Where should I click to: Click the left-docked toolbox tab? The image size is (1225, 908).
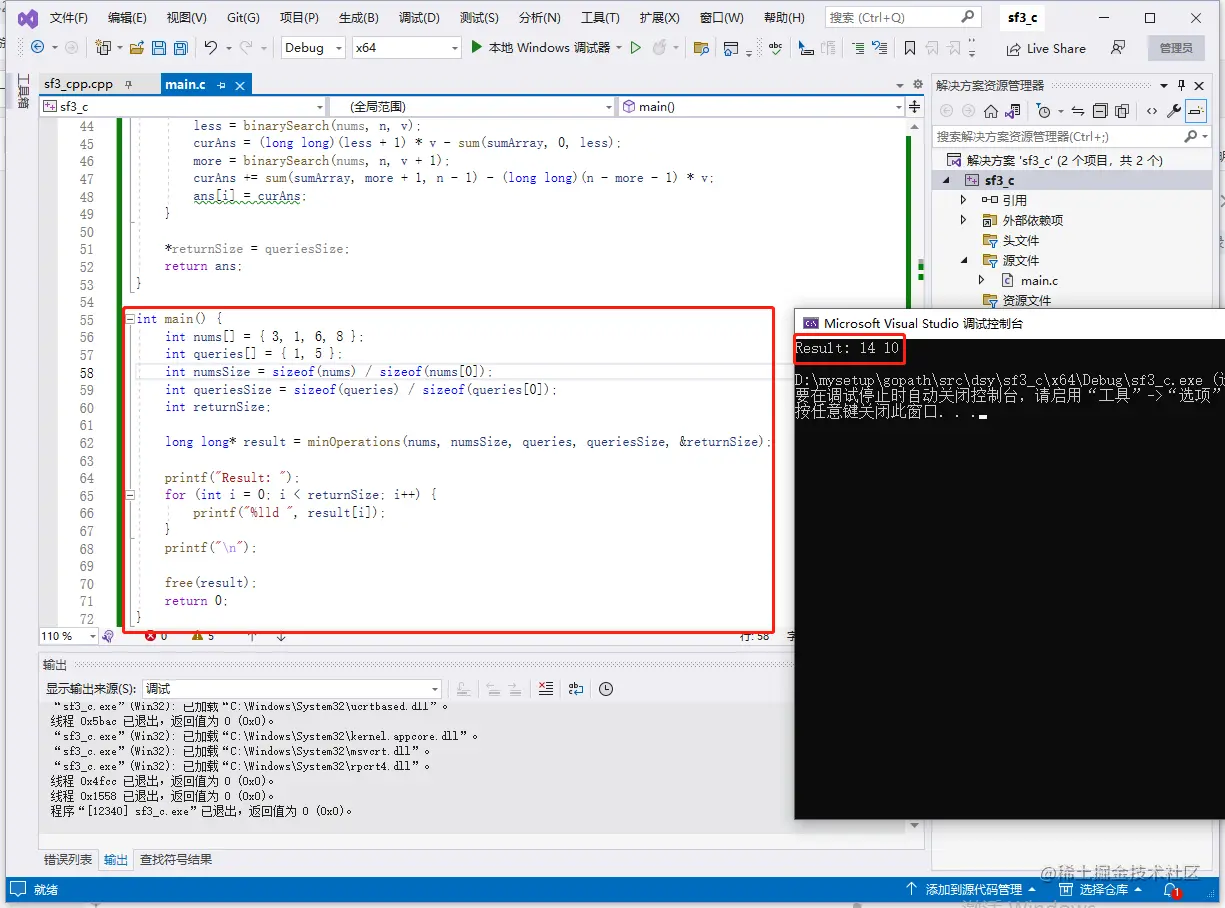click(23, 91)
